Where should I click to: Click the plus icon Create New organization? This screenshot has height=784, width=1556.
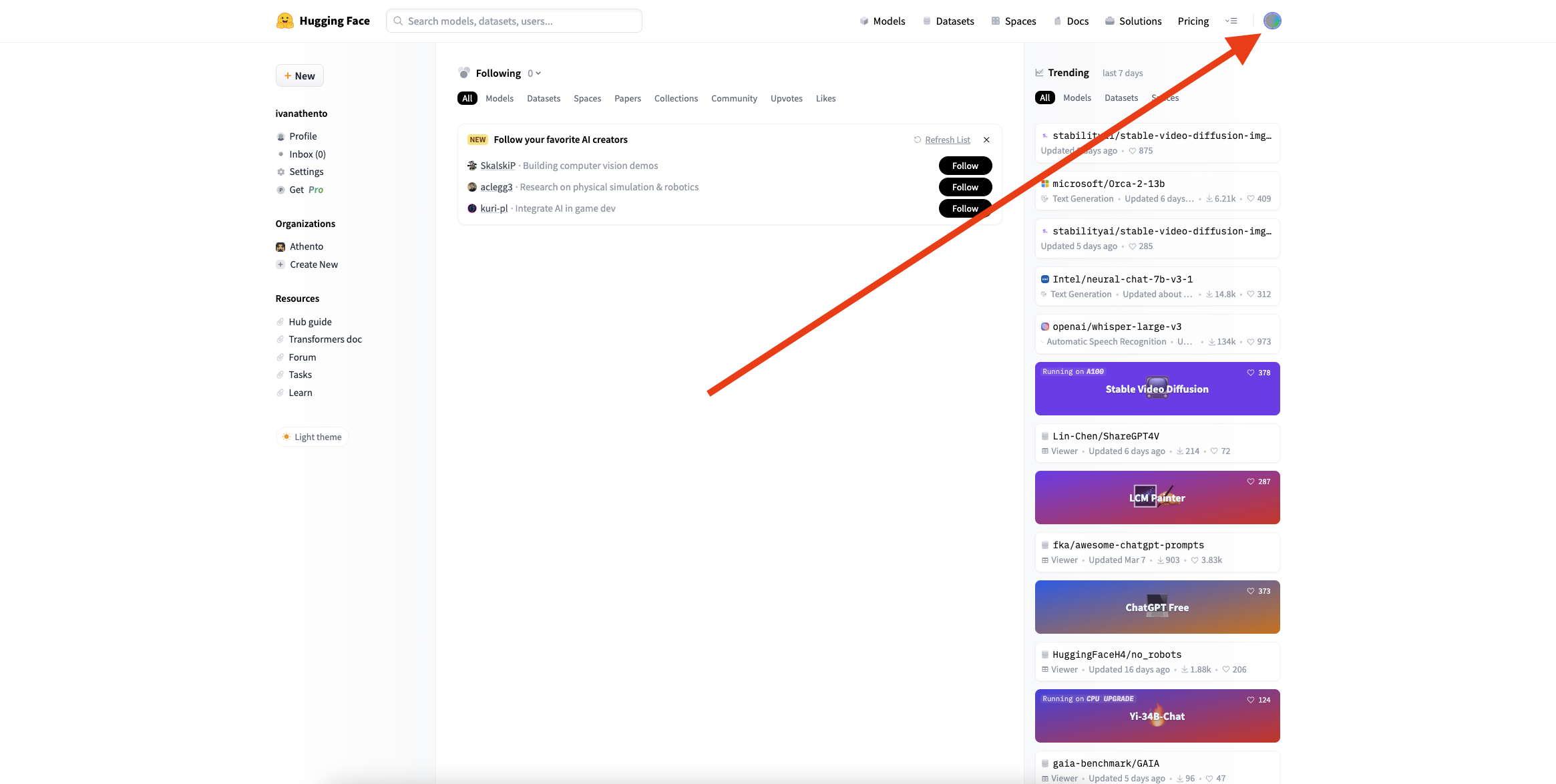pos(280,264)
